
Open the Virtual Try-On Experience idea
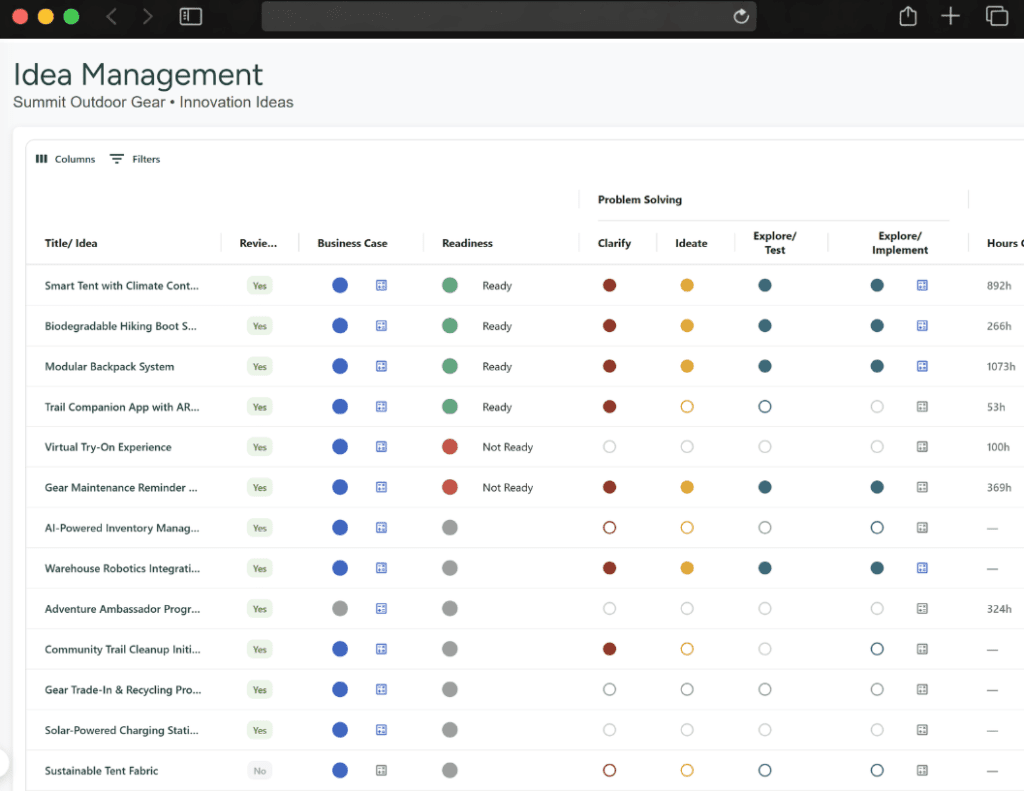click(x=108, y=447)
